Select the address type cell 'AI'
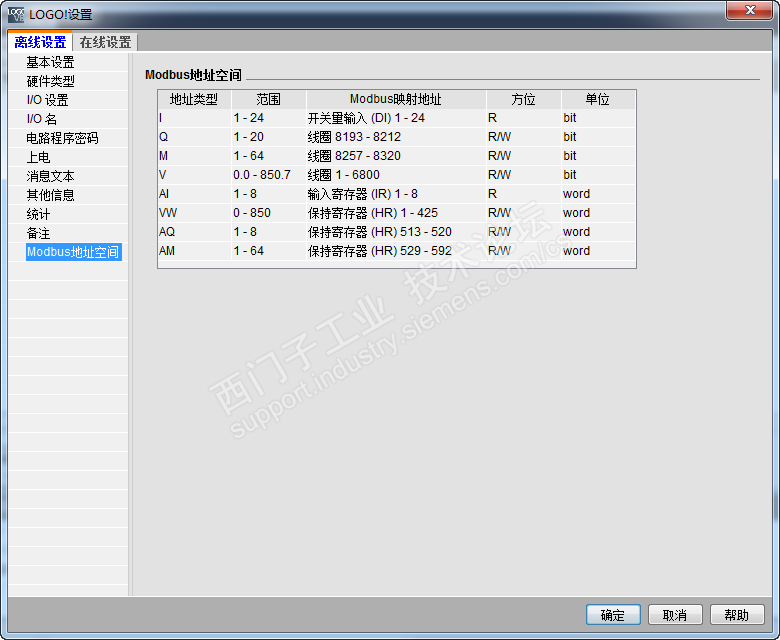Screen dimensions: 780x640 coord(195,193)
